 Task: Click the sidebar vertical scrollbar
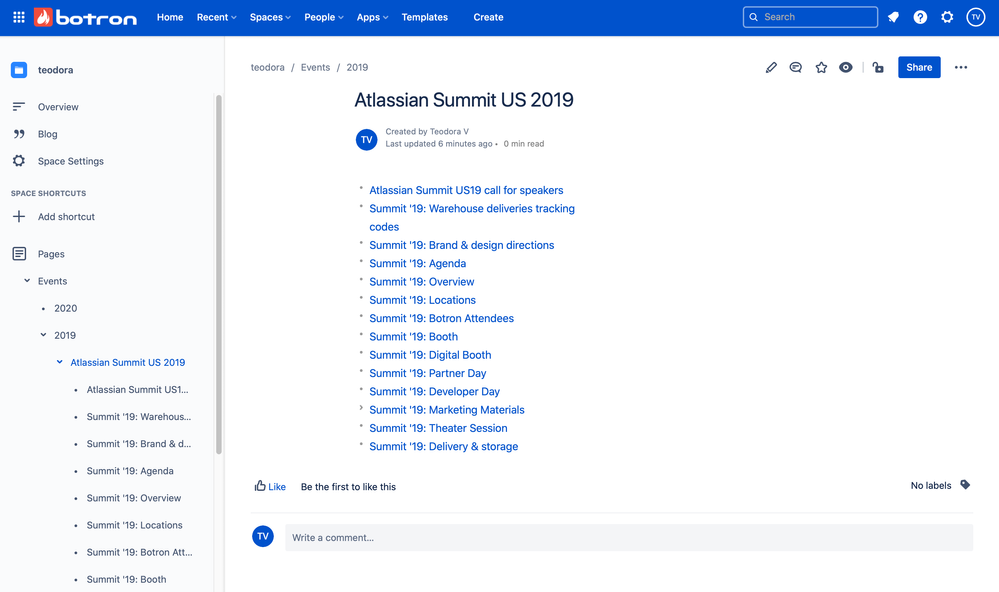(219, 274)
